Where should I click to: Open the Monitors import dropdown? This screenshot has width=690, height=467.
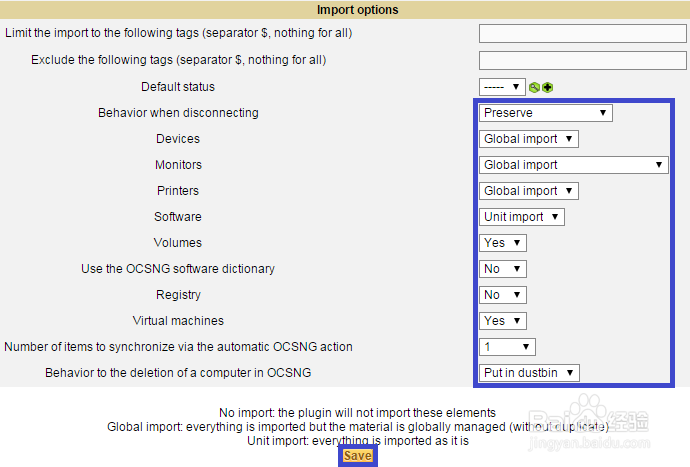(573, 165)
